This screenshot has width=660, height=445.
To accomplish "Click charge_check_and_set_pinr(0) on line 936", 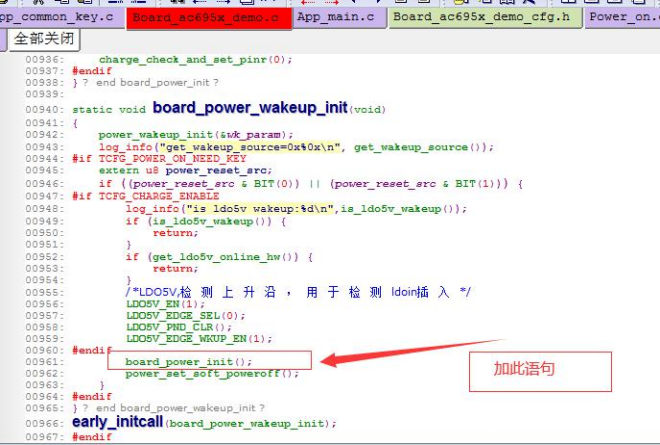I will 195,60.
